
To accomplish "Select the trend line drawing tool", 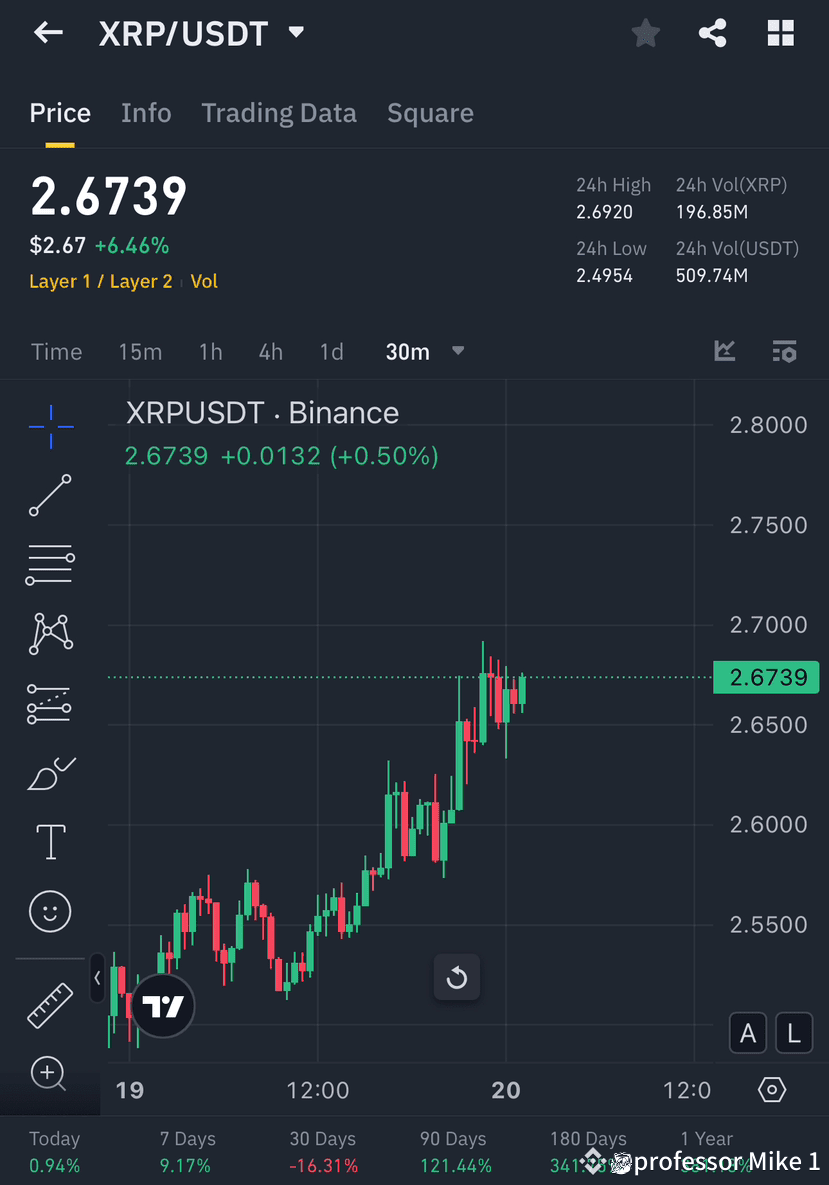I will point(50,495).
